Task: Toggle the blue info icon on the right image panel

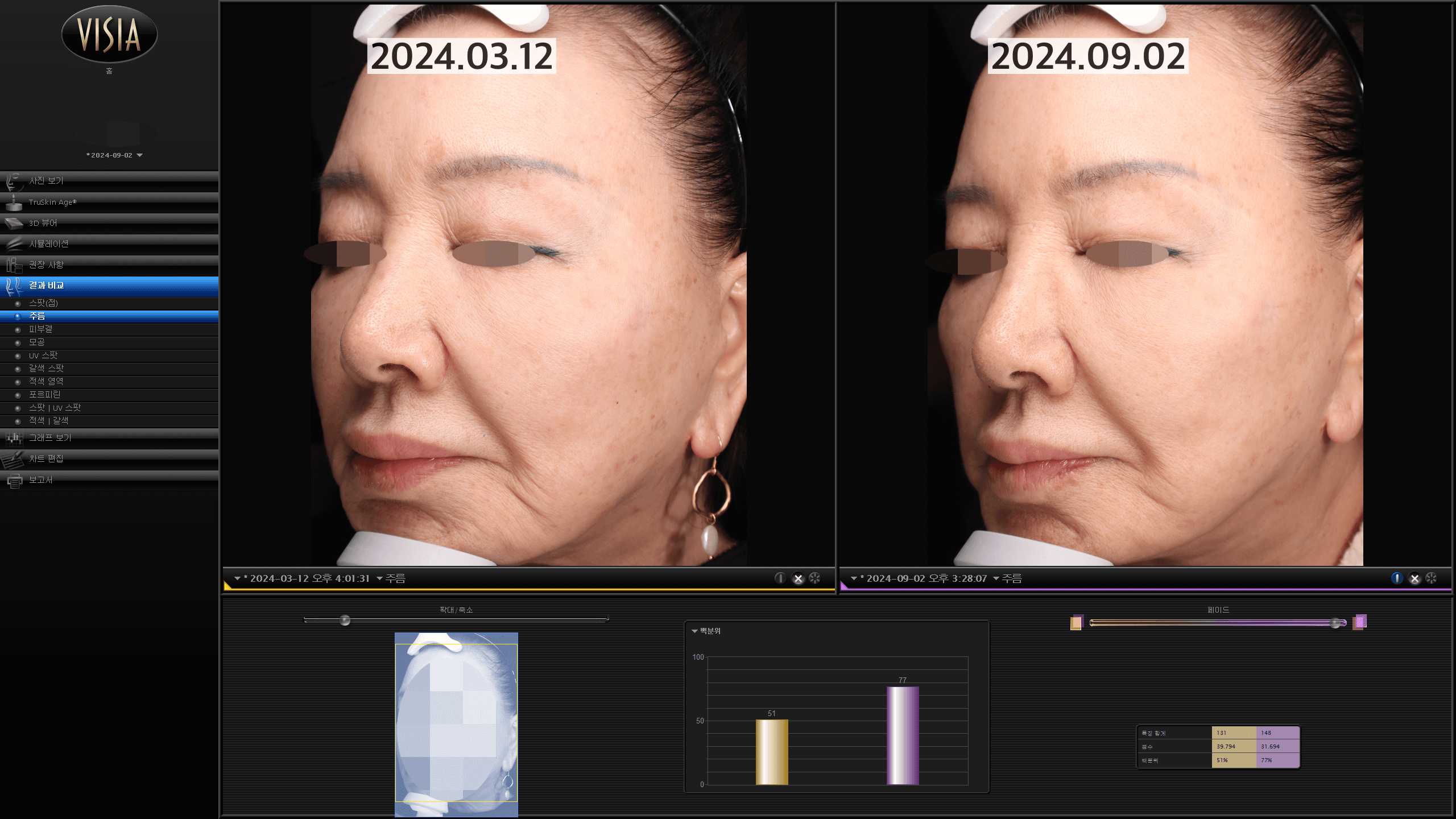Action: coord(1397,578)
